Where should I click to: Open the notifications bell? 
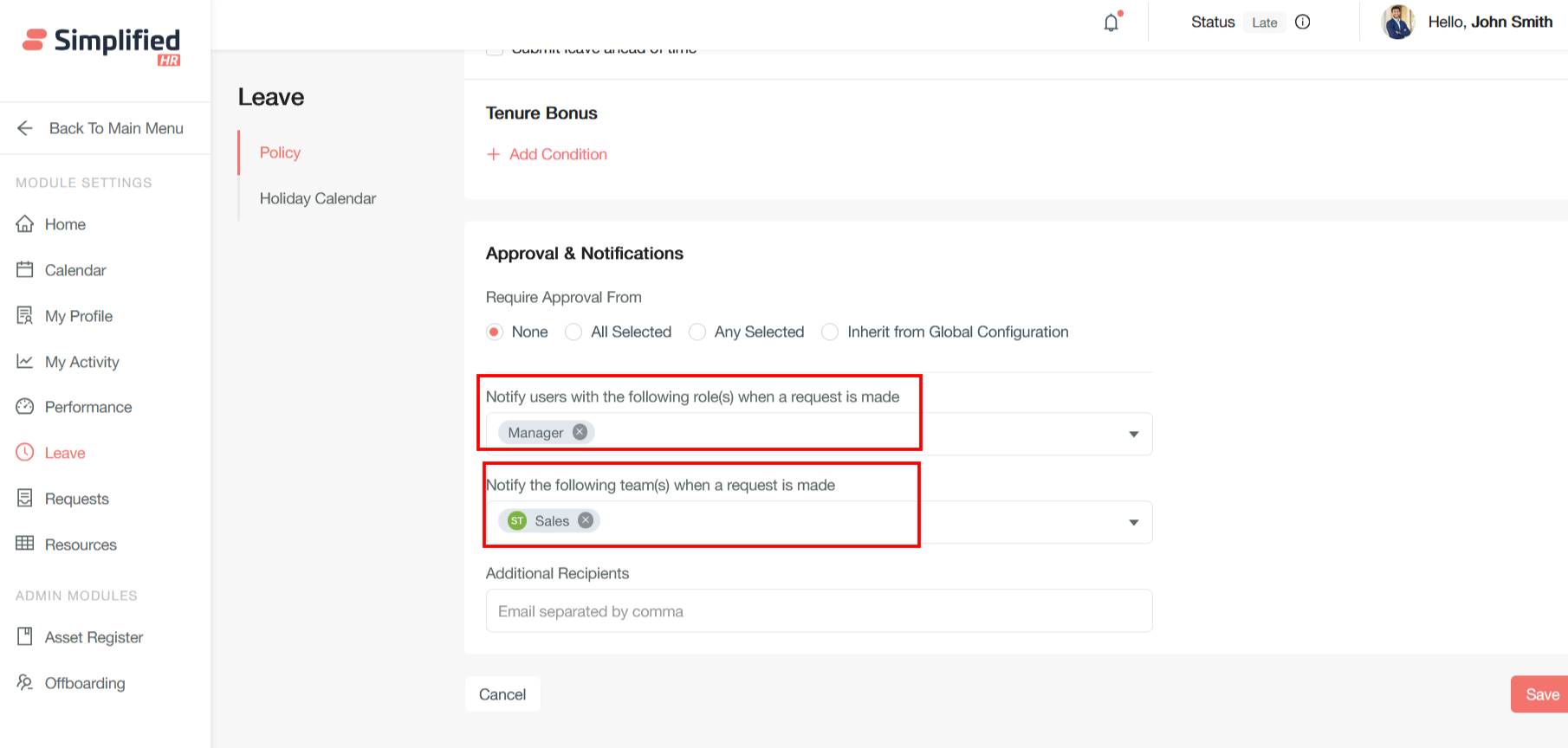tap(1111, 23)
